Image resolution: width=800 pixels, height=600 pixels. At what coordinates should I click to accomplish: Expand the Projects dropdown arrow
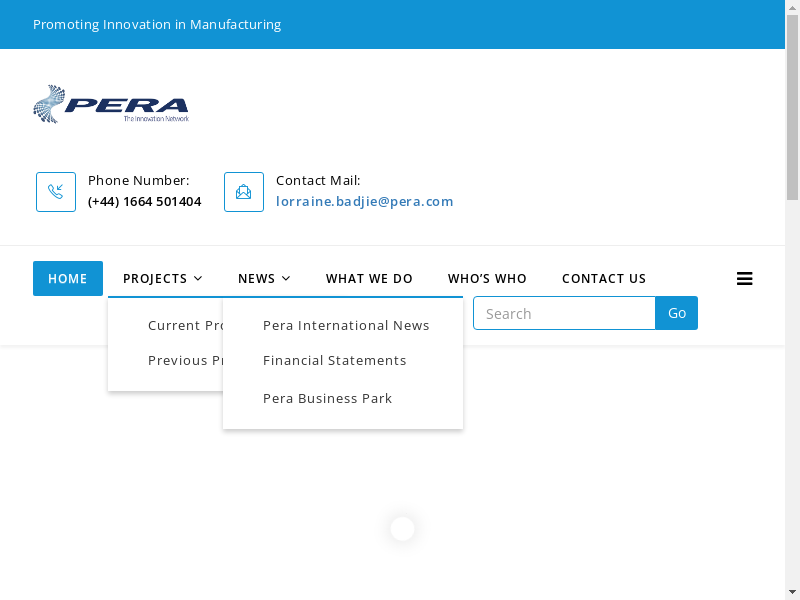(198, 279)
